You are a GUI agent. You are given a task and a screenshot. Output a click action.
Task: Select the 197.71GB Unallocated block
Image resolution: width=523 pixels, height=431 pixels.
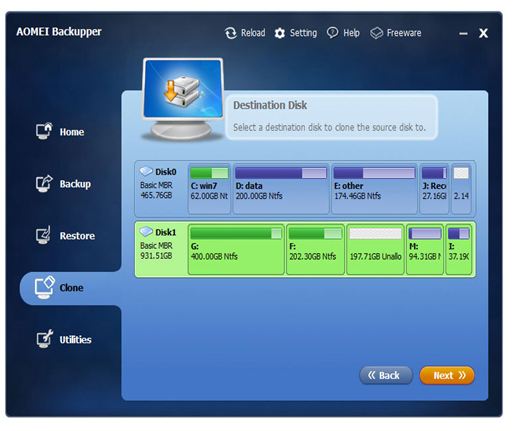(376, 249)
